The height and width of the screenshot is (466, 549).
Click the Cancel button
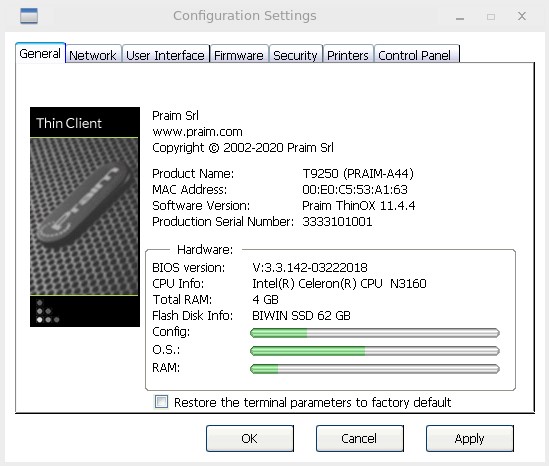pyautogui.click(x=360, y=438)
